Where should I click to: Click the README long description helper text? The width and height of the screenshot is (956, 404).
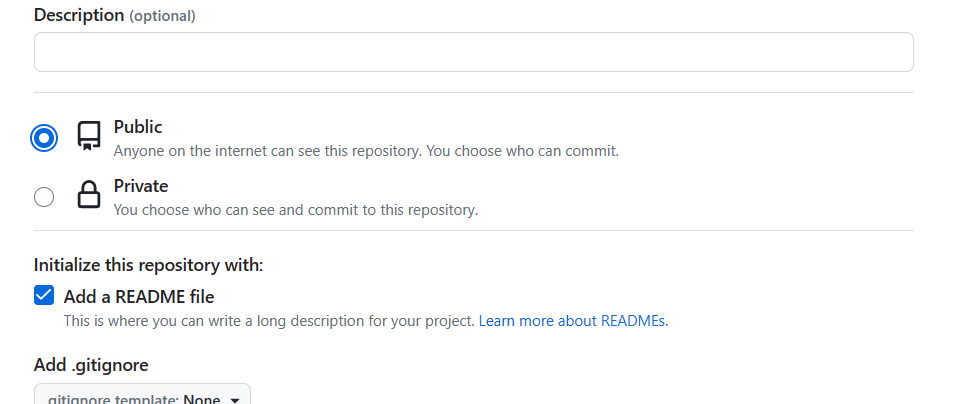[x=269, y=321]
